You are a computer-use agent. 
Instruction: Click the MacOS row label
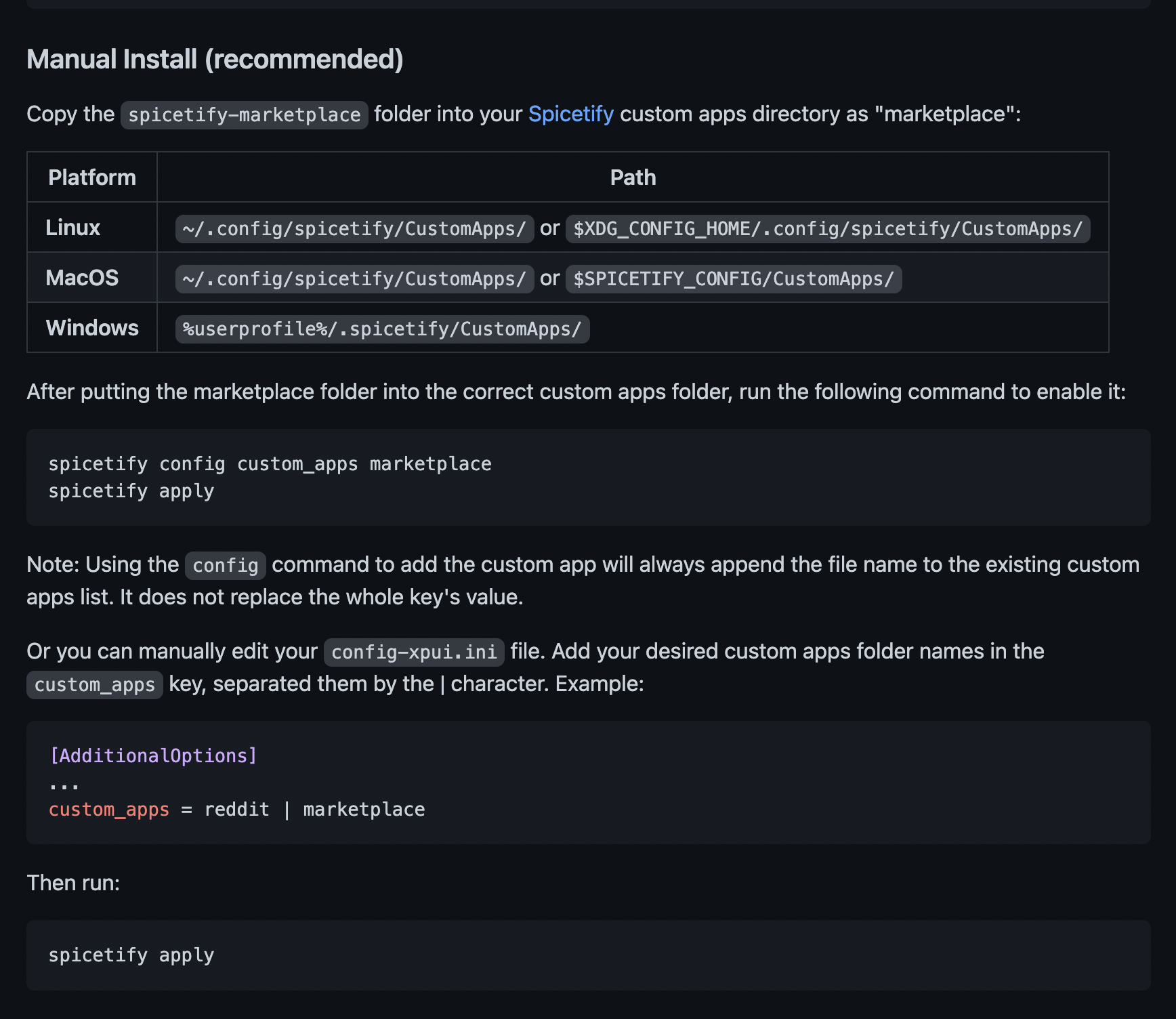(x=82, y=277)
